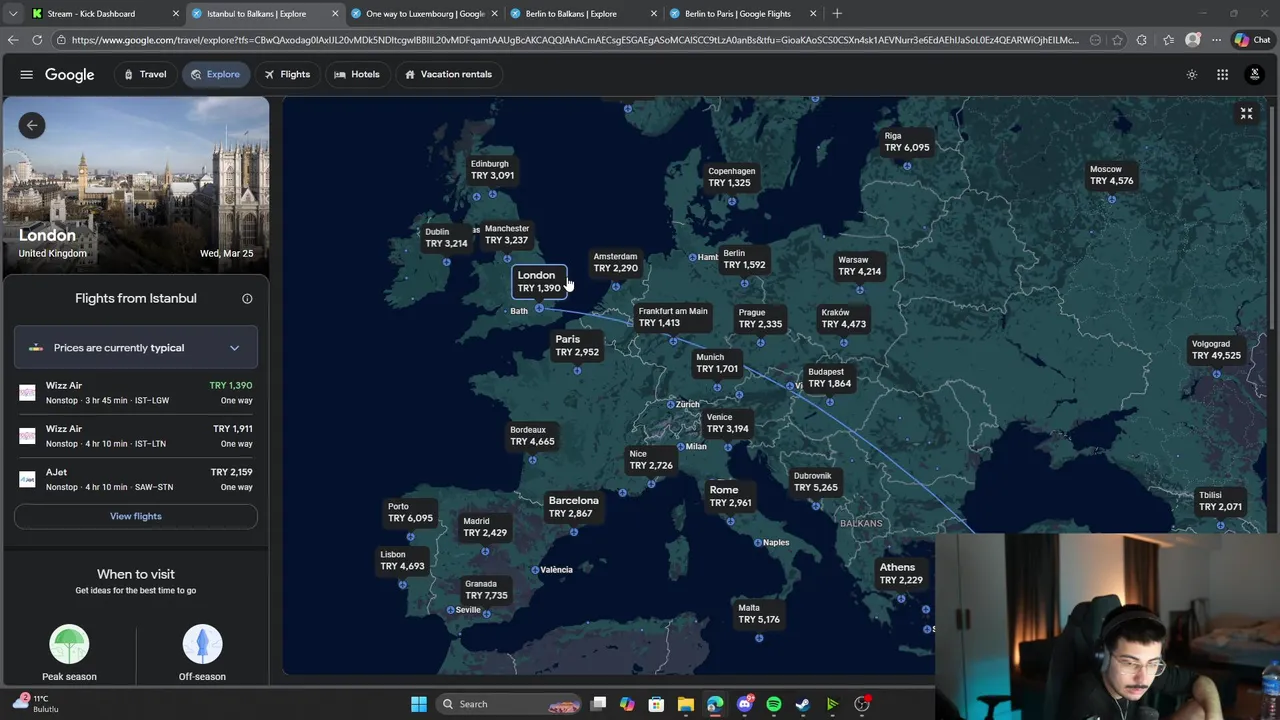Switch to One way to Luxembourg tab
Screen dimensions: 1280x720
[425, 14]
